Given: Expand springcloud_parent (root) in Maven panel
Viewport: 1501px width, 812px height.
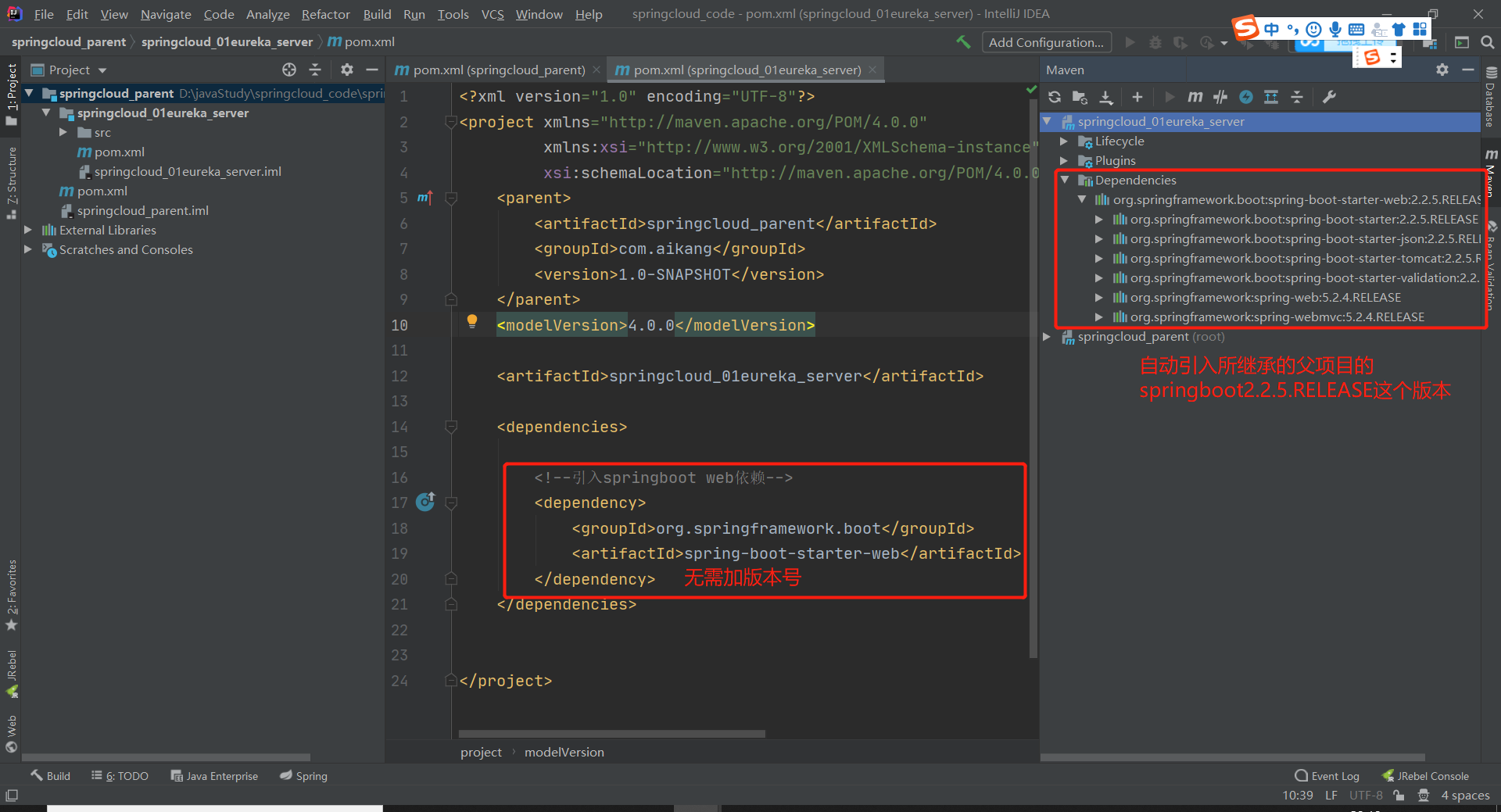Looking at the screenshot, I should 1047,337.
